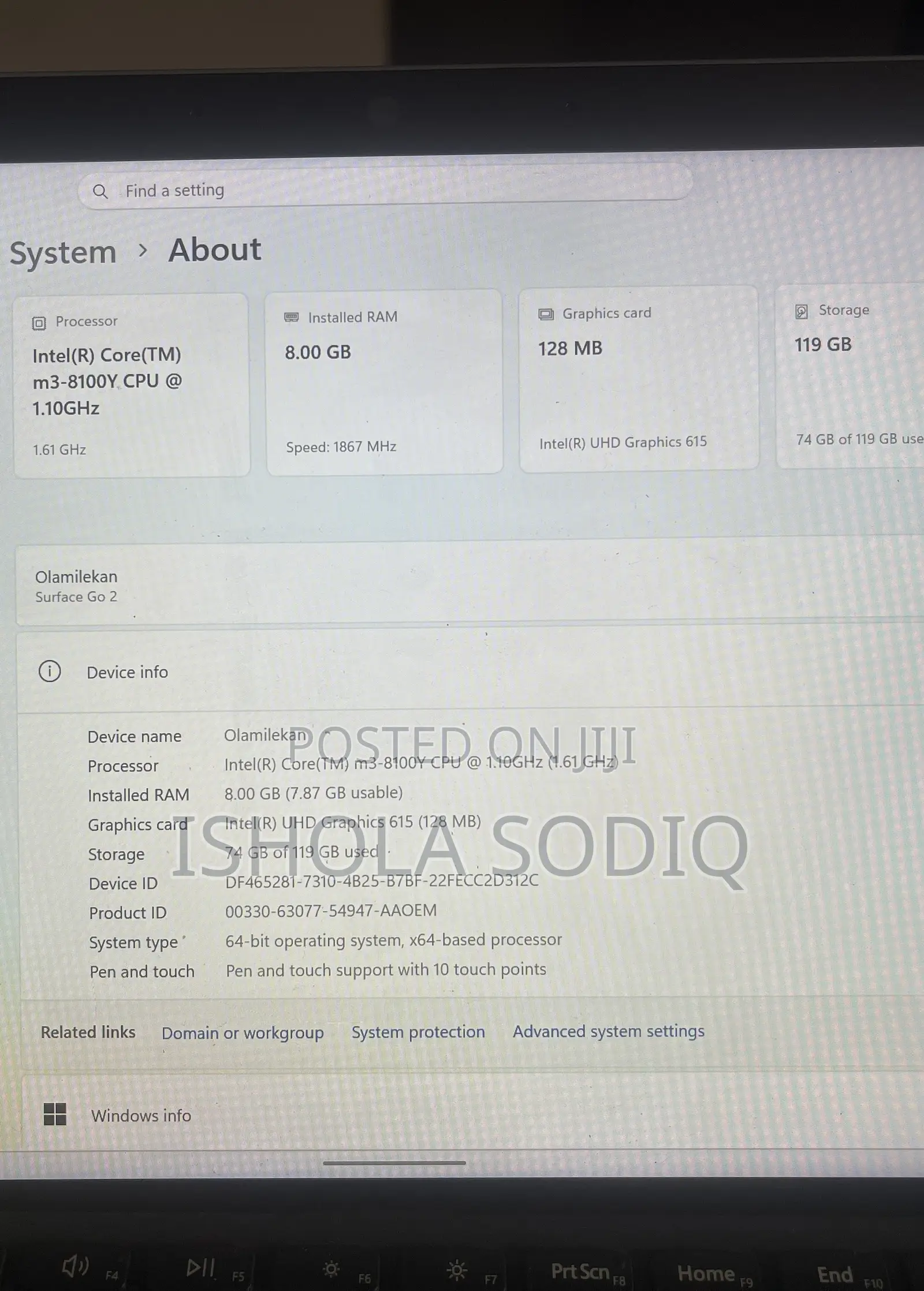
Task: Open Advanced system settings link
Action: [609, 1032]
